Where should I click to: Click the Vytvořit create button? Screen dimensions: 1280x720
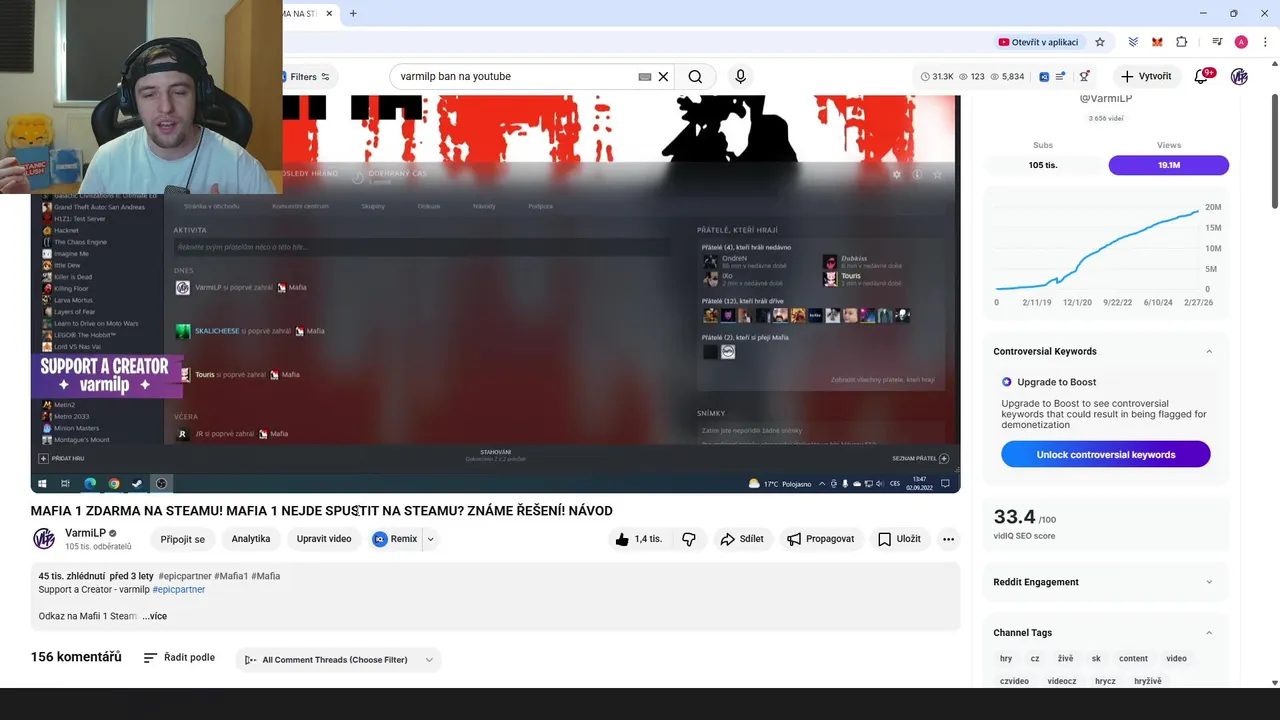(1146, 76)
